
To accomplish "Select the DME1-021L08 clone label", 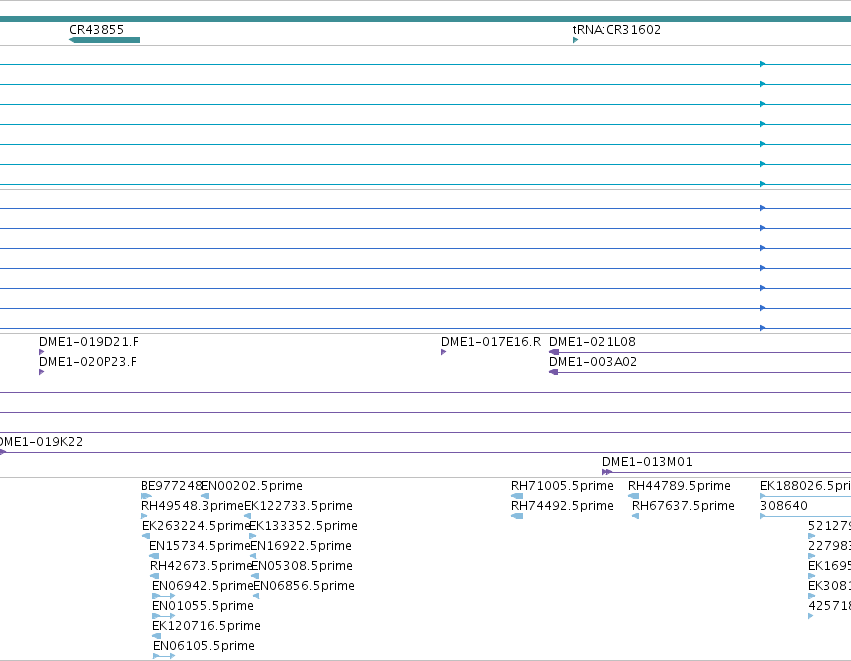I will tap(592, 342).
